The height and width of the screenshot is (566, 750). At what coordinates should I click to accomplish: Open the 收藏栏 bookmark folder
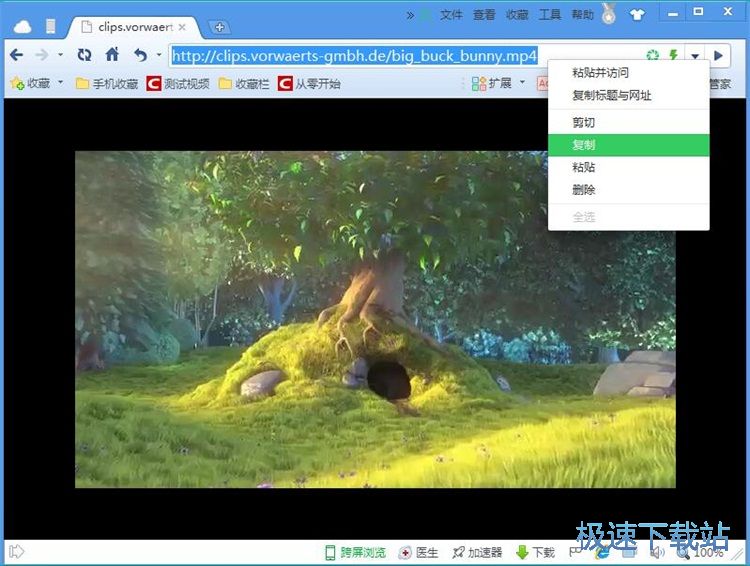tap(243, 84)
